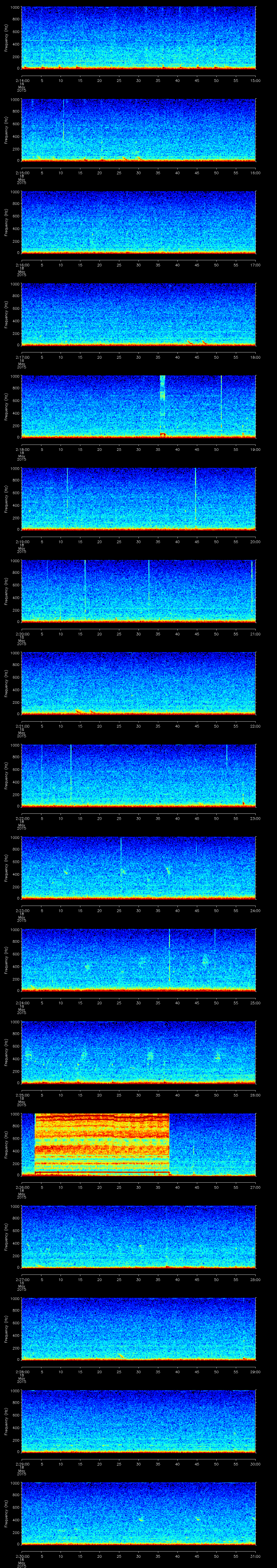The width and height of the screenshot is (277, 1568).
Task: Click the 20-second tick label under 2:27:00 spectrogram
Action: [x=100, y=1279]
